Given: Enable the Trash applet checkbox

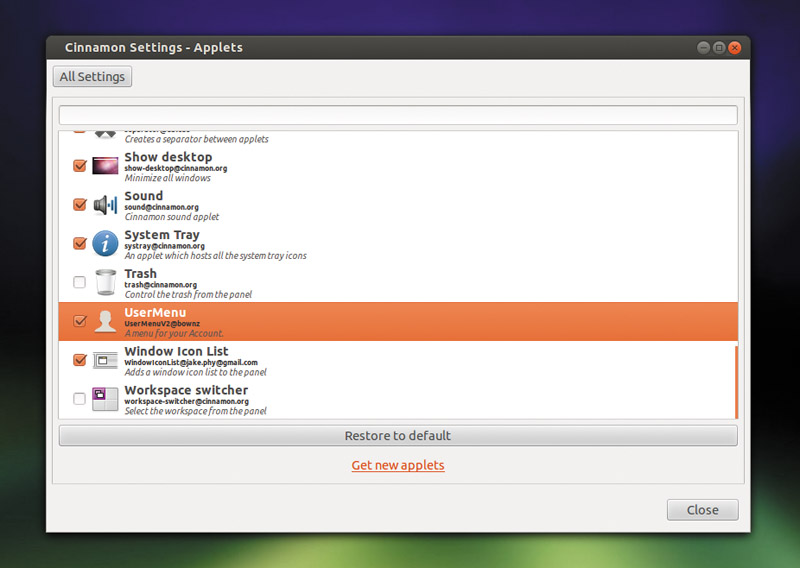Looking at the screenshot, I should point(80,282).
